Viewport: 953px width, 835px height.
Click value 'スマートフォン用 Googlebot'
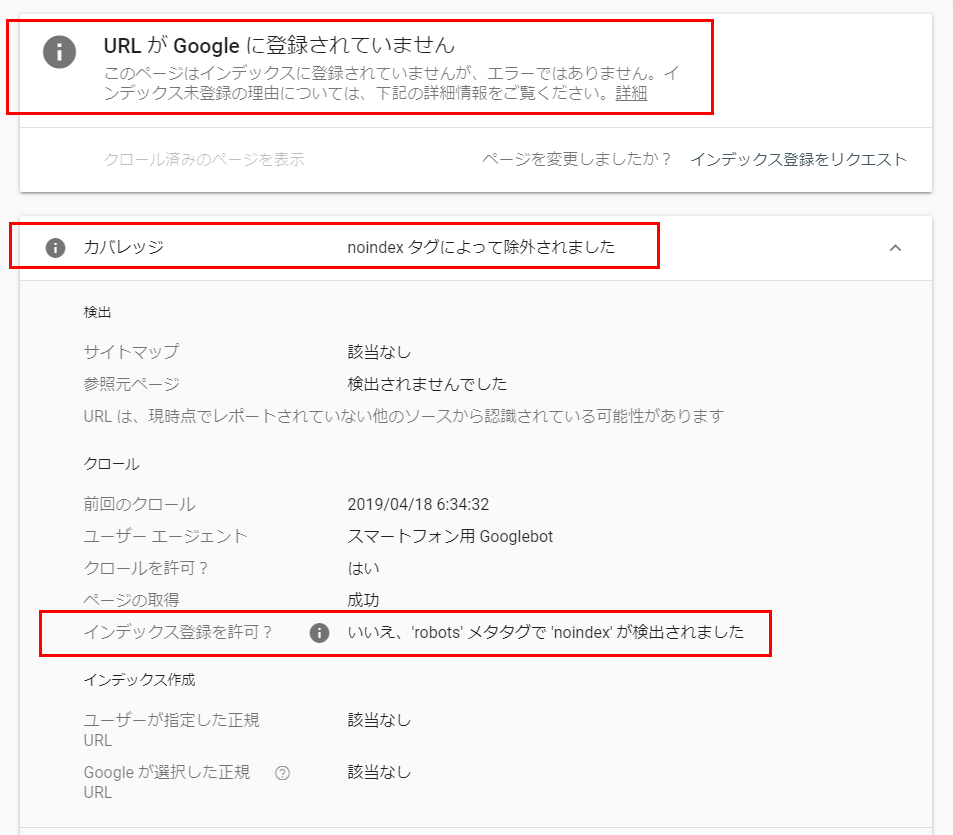tap(450, 537)
